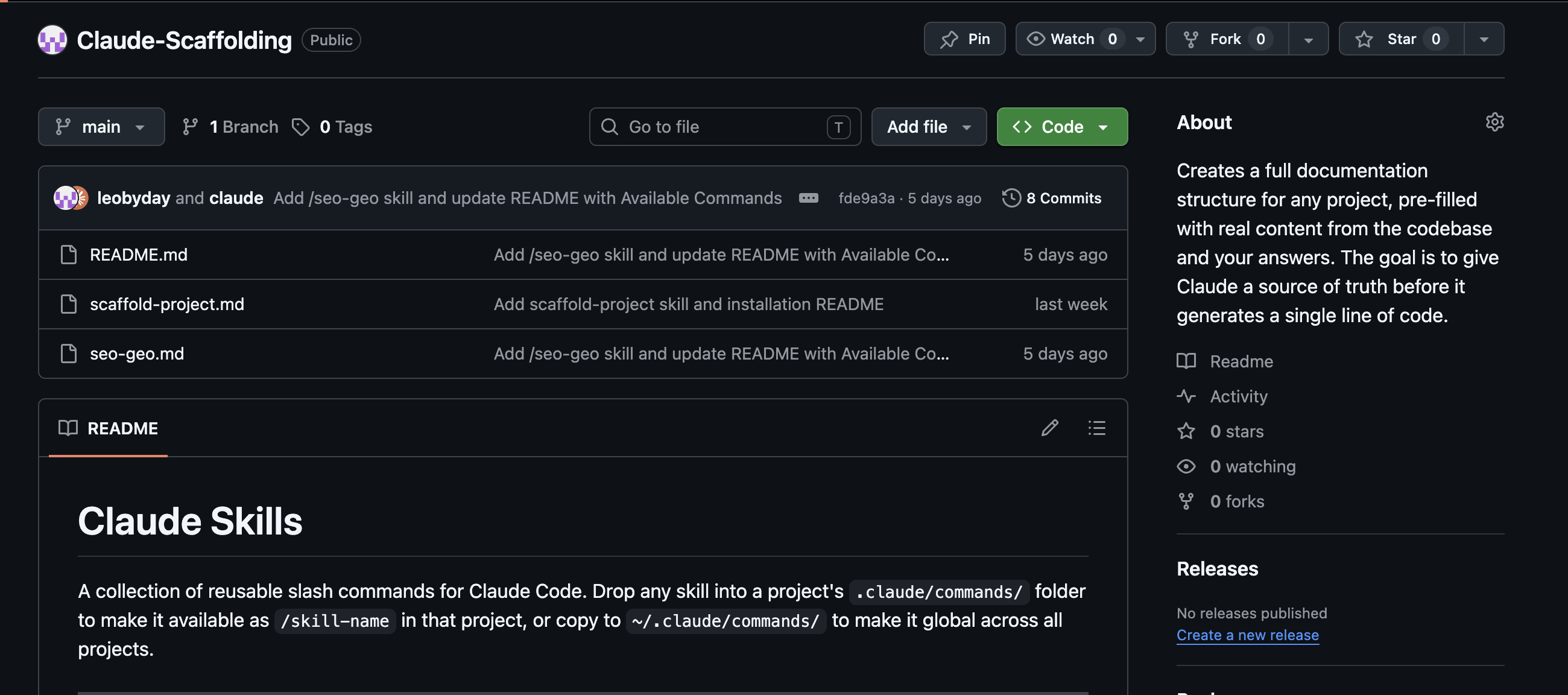Click the file icon next to scaffold-project.md

tap(68, 304)
